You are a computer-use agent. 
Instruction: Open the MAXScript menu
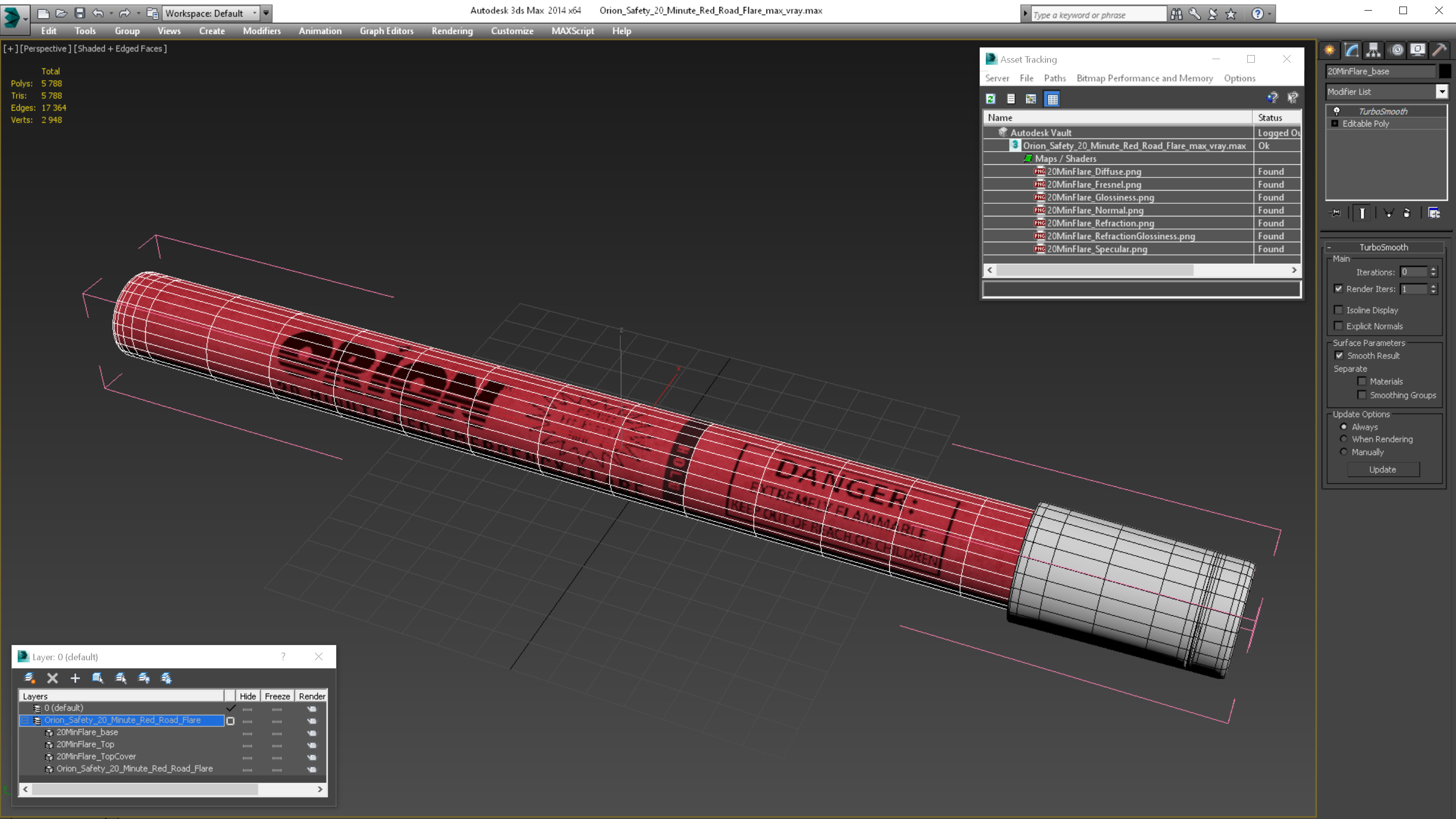pyautogui.click(x=573, y=31)
